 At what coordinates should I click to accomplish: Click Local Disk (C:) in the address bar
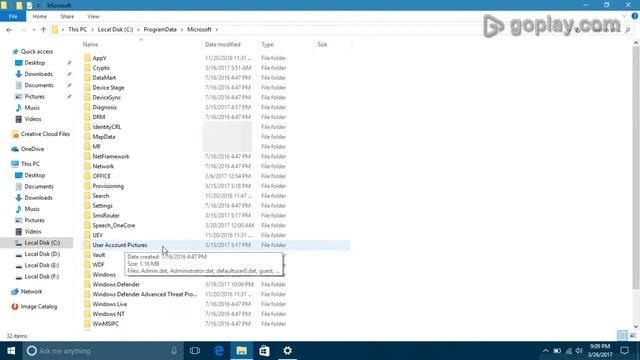tap(115, 29)
